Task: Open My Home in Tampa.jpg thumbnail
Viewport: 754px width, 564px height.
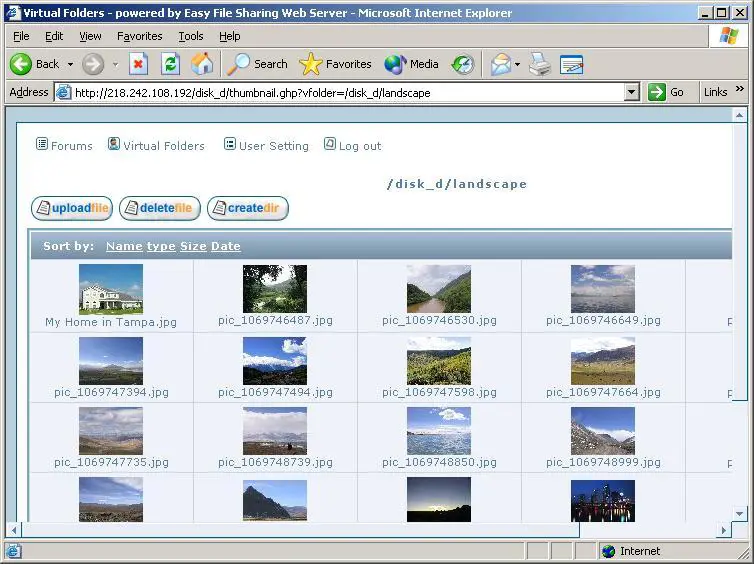Action: pos(111,289)
